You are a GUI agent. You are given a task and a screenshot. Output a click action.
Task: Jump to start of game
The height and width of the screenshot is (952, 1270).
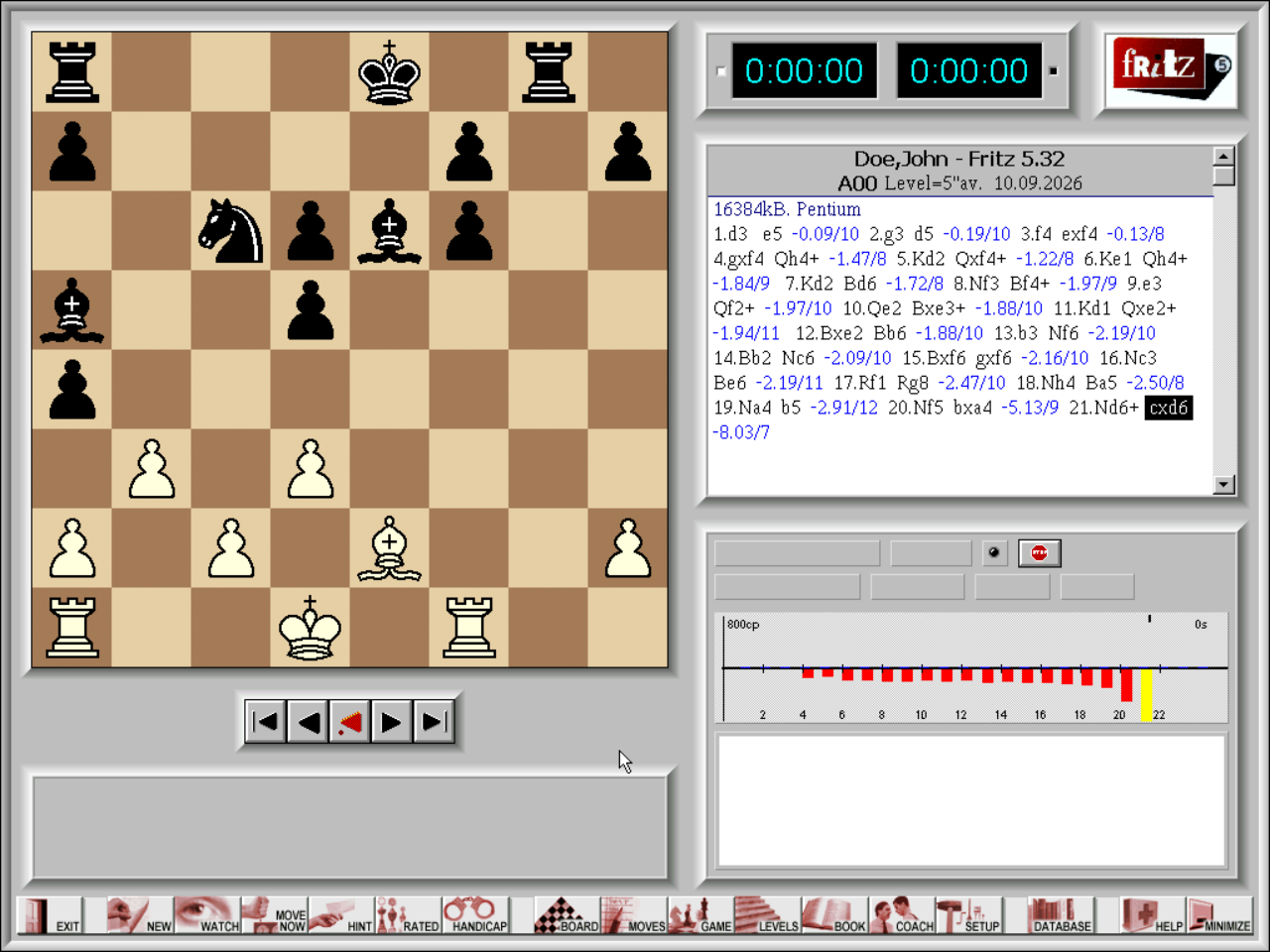click(266, 722)
